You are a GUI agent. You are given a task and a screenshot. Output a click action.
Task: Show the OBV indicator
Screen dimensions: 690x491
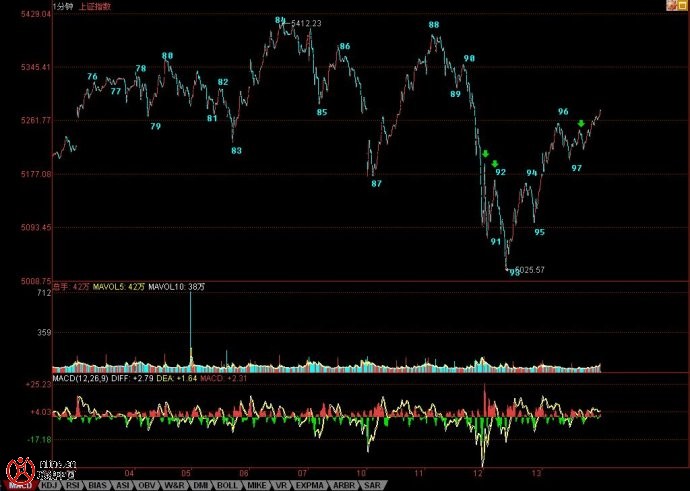pos(148,485)
